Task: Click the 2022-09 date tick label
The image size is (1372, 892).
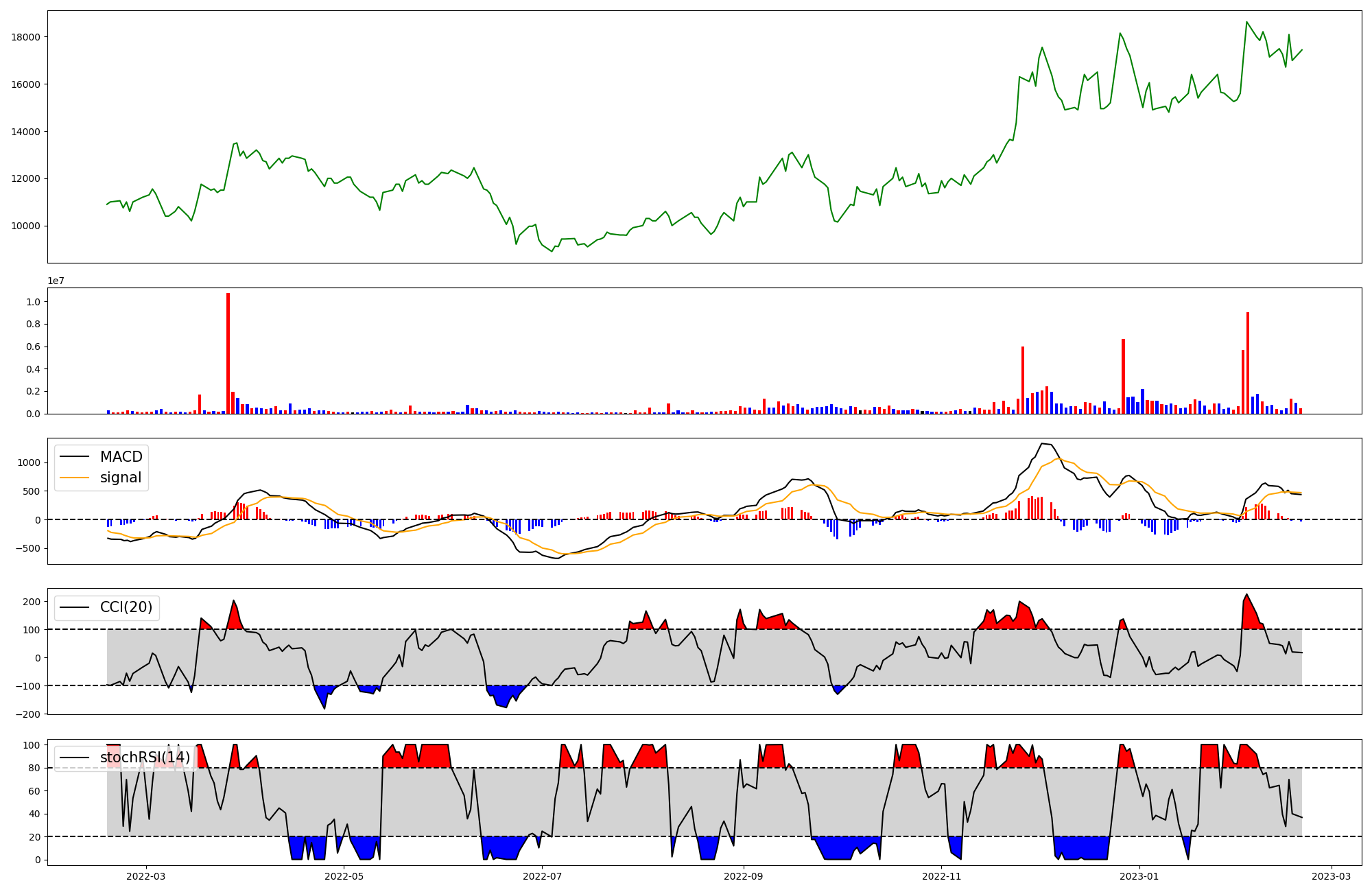Action: click(x=744, y=876)
